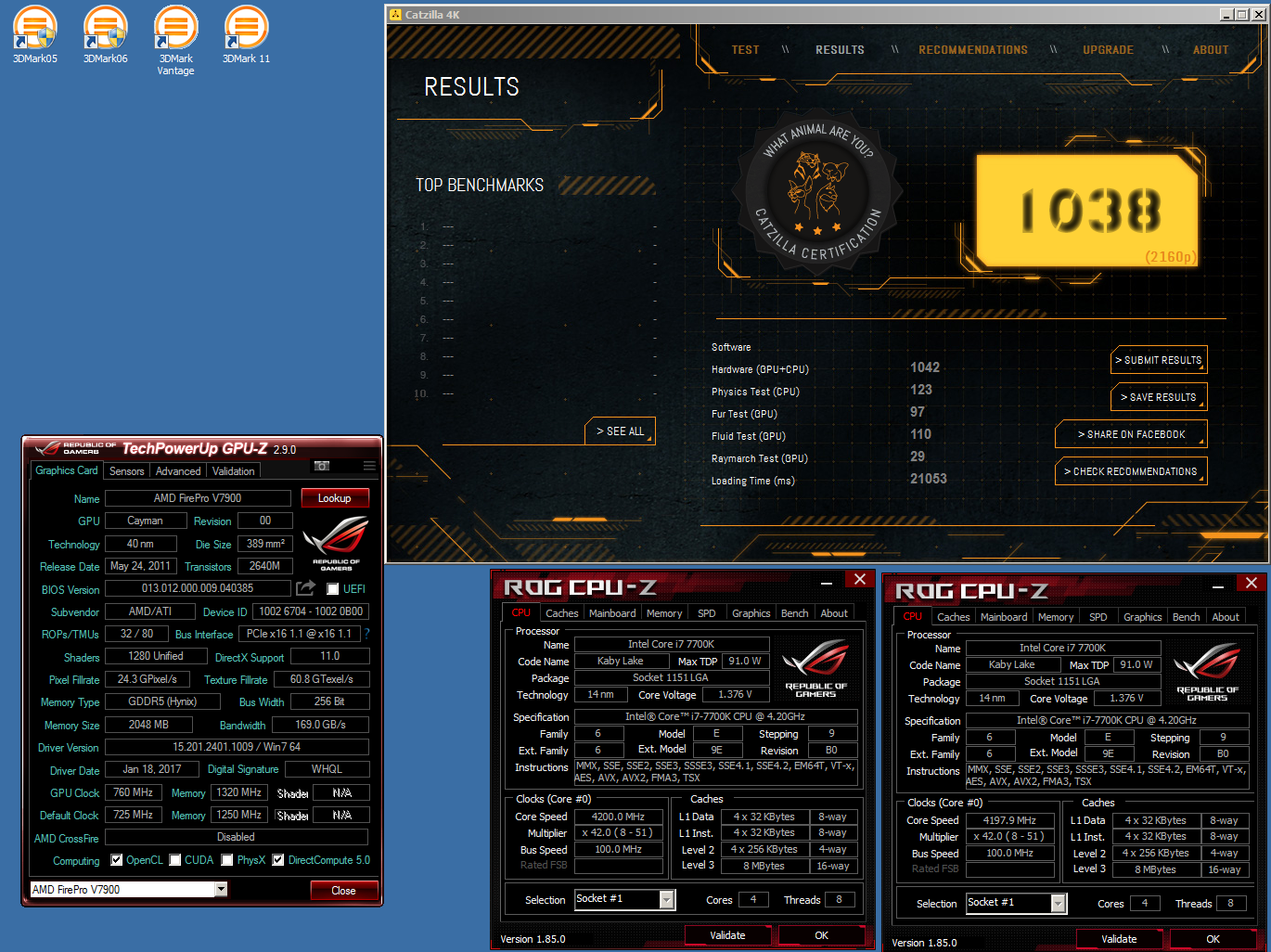Click the ROG logo in left CPU-Z window
1271x952 pixels.
815,668
